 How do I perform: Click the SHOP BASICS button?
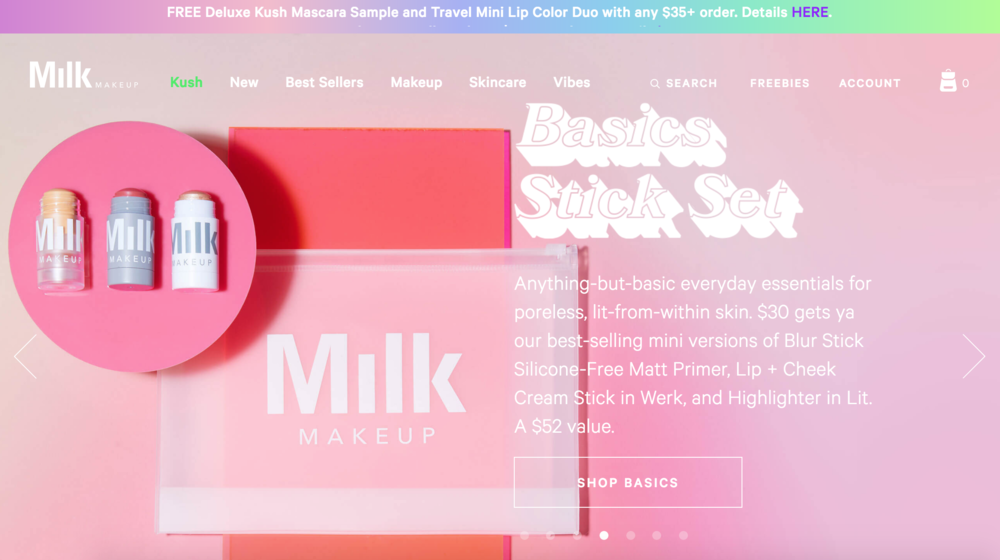(628, 482)
